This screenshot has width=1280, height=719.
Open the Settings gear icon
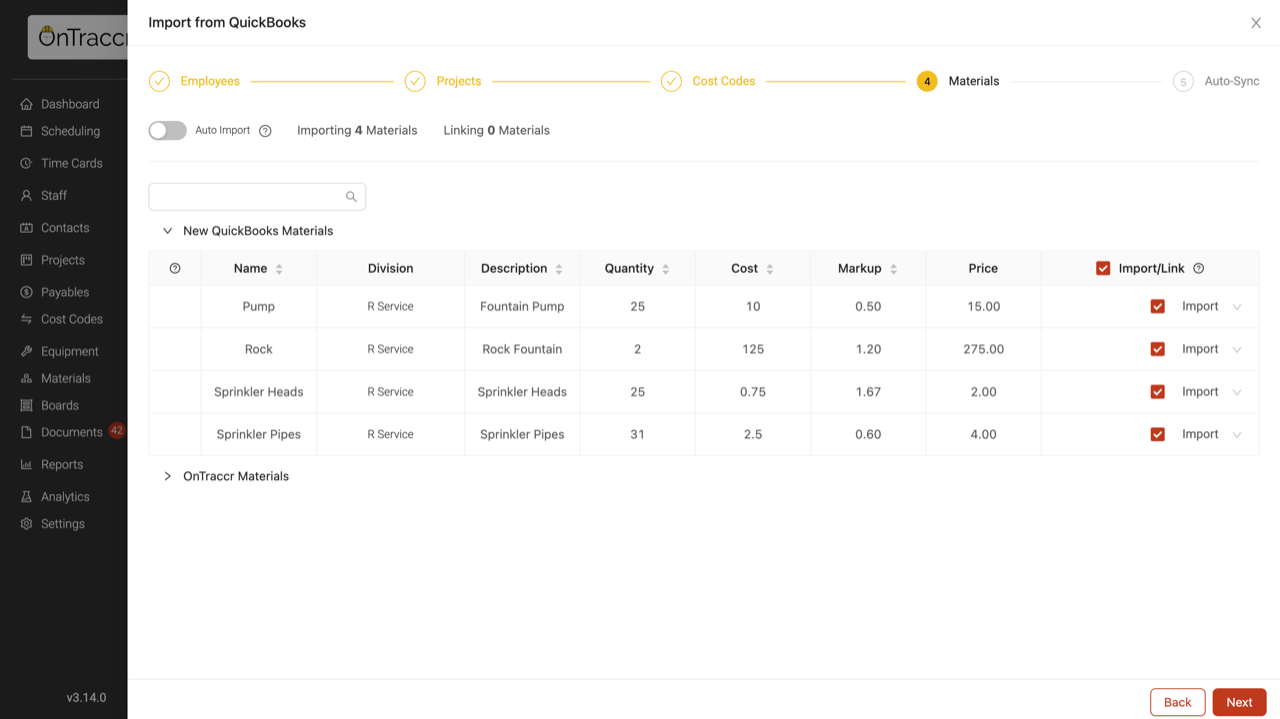(x=26, y=523)
